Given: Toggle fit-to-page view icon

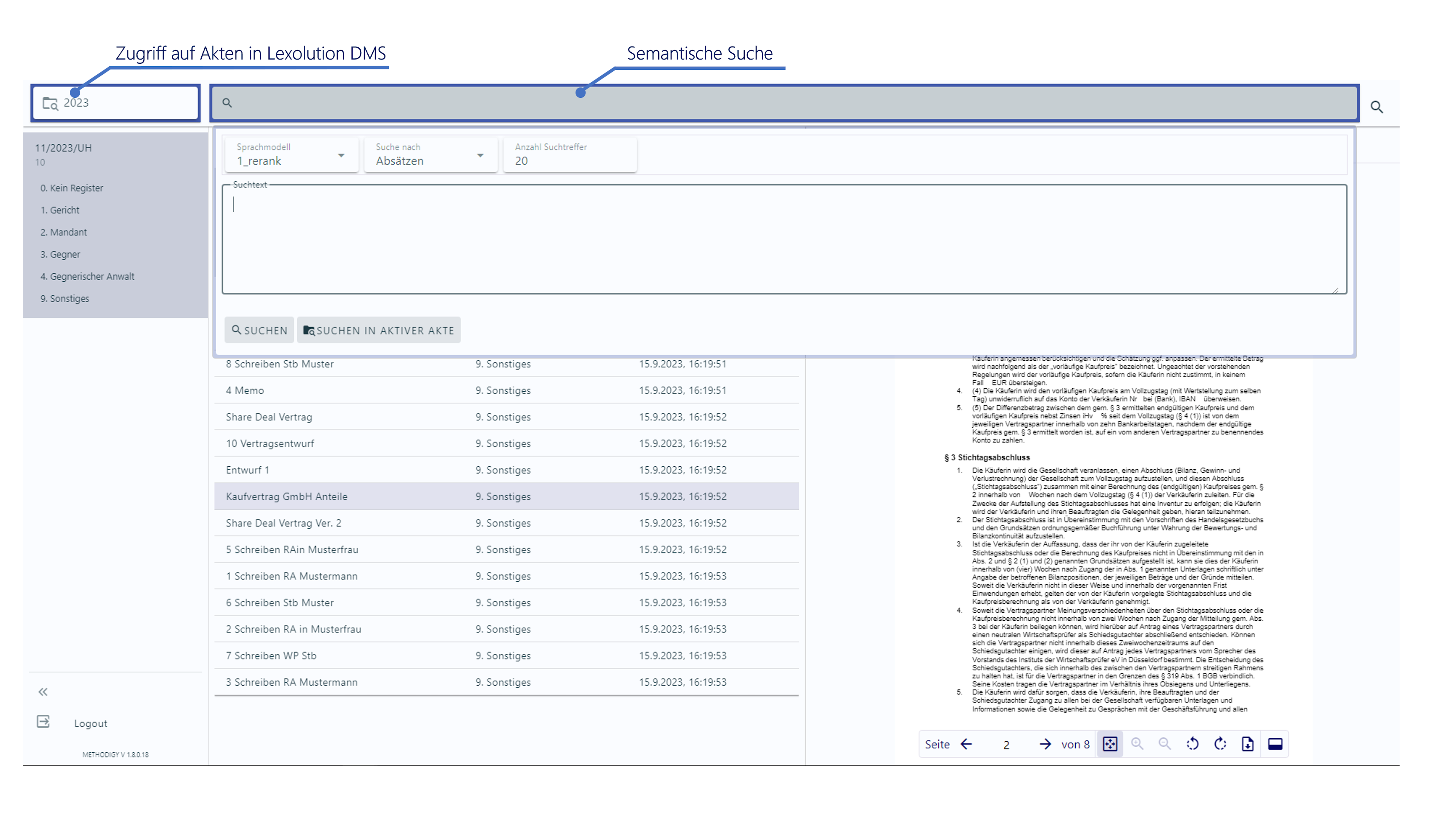Looking at the screenshot, I should click(x=1110, y=744).
